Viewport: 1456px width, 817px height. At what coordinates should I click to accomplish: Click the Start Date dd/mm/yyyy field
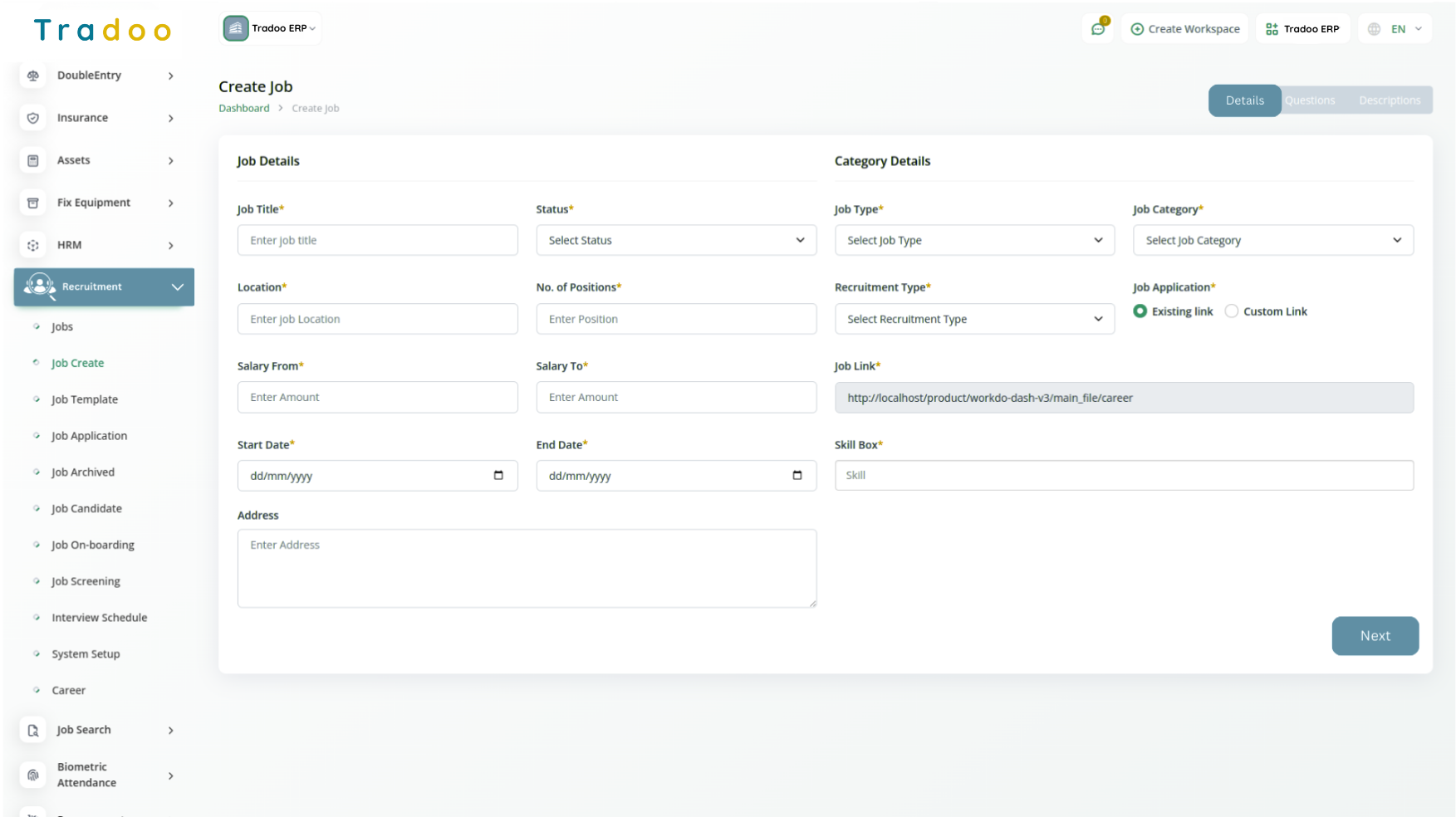click(378, 476)
